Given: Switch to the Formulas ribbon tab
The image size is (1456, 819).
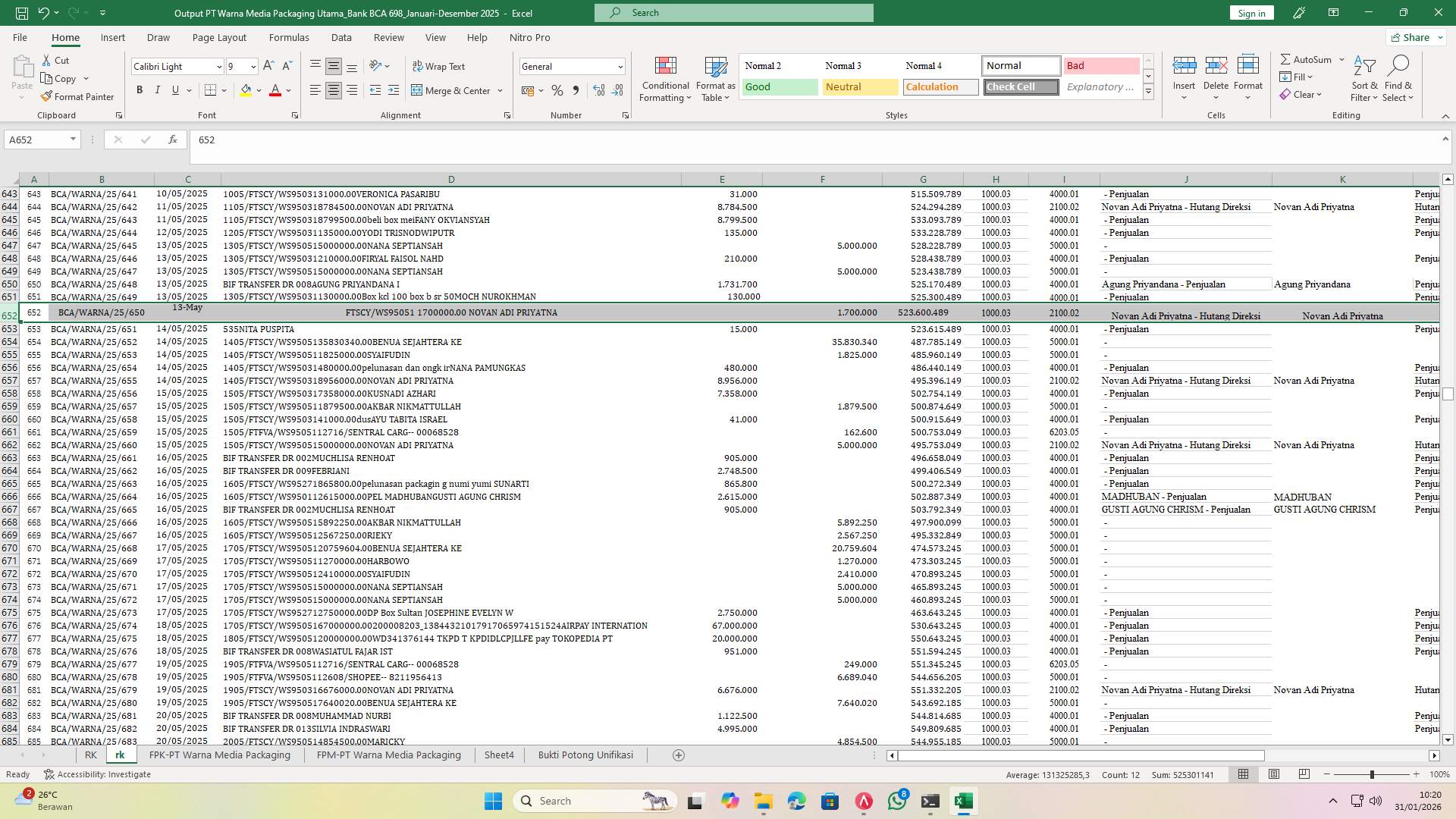Looking at the screenshot, I should tap(289, 37).
